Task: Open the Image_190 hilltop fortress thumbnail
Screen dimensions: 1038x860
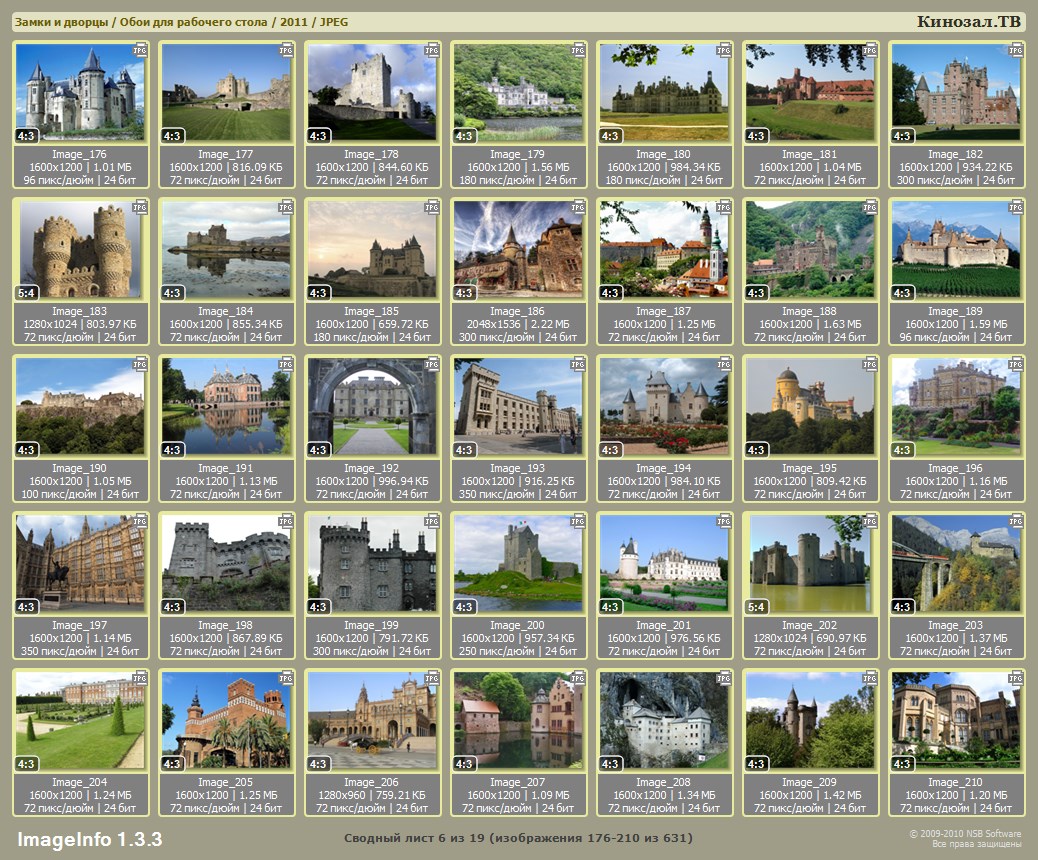Action: click(x=80, y=406)
